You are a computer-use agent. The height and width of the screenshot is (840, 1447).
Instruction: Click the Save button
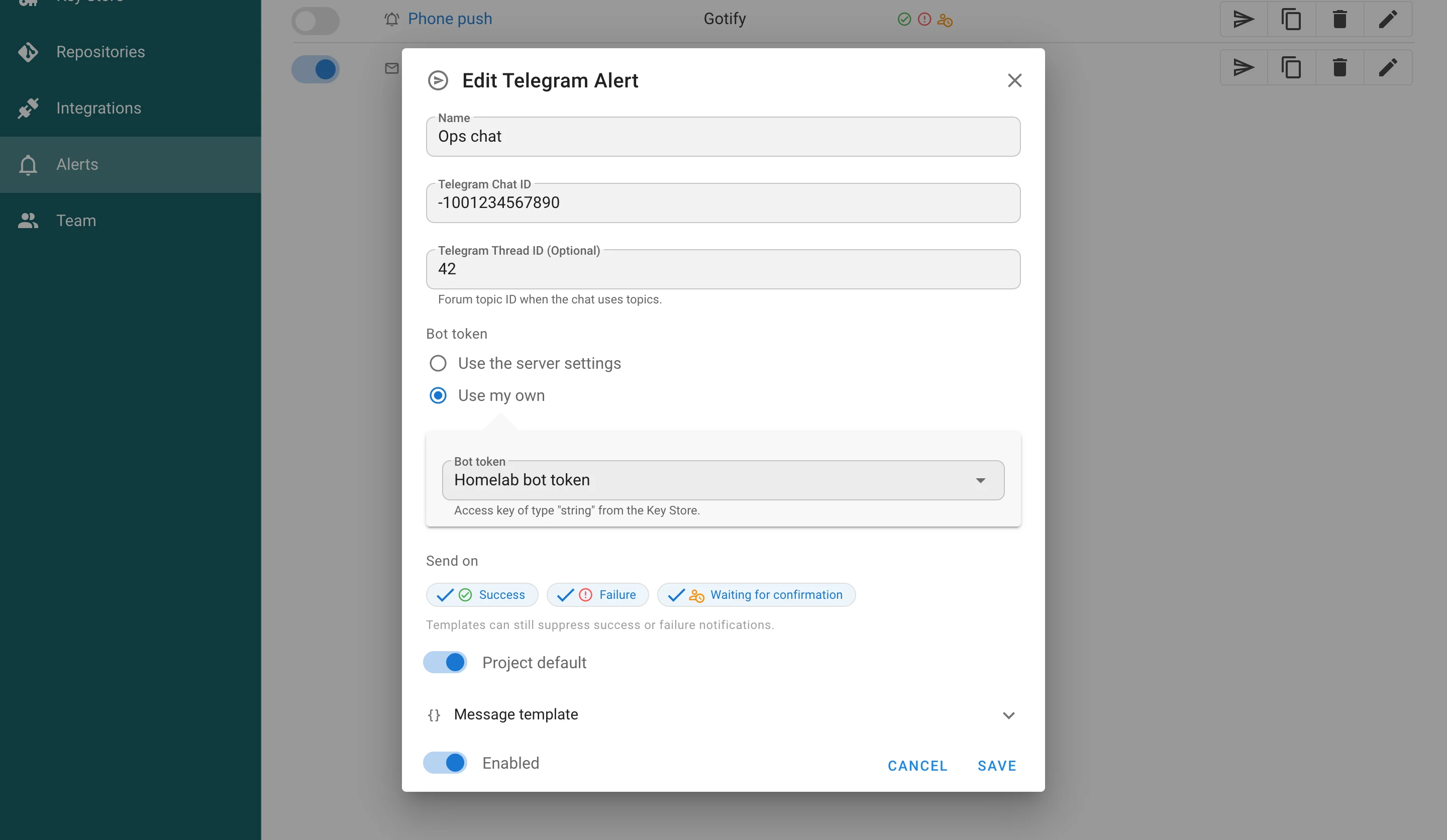pos(997,765)
